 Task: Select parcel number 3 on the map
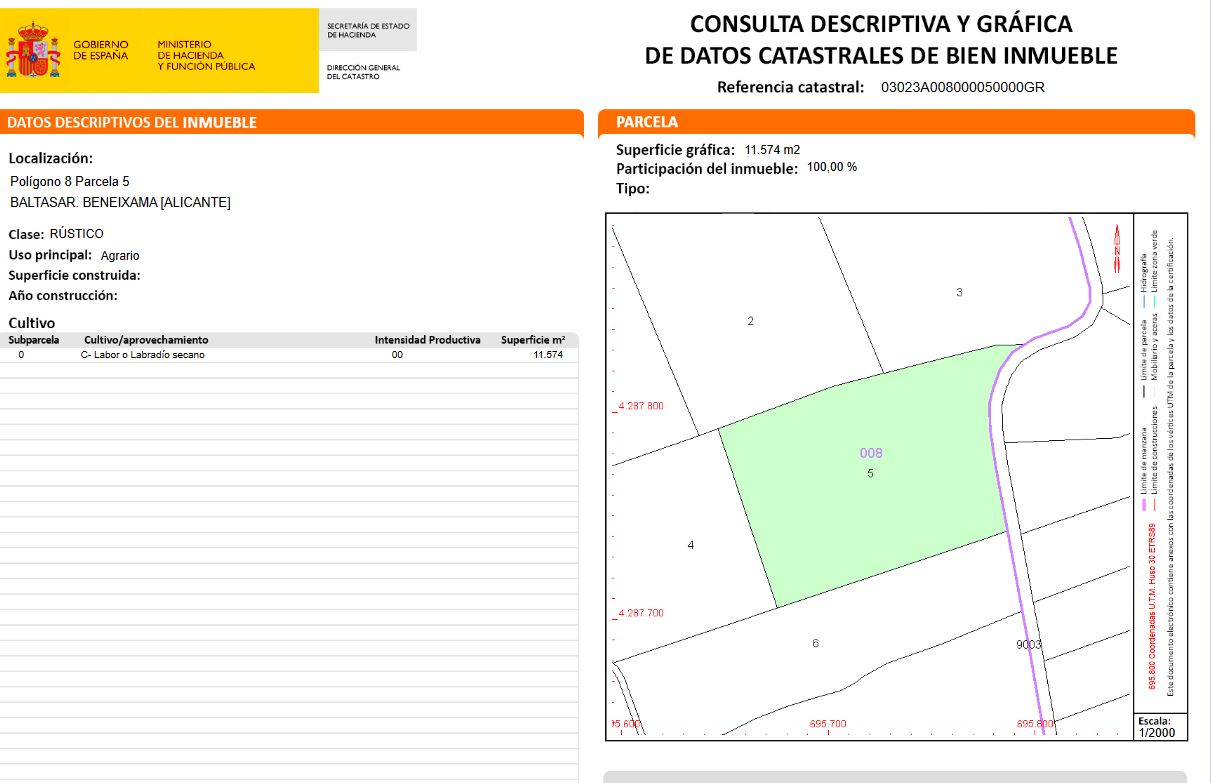tap(959, 292)
